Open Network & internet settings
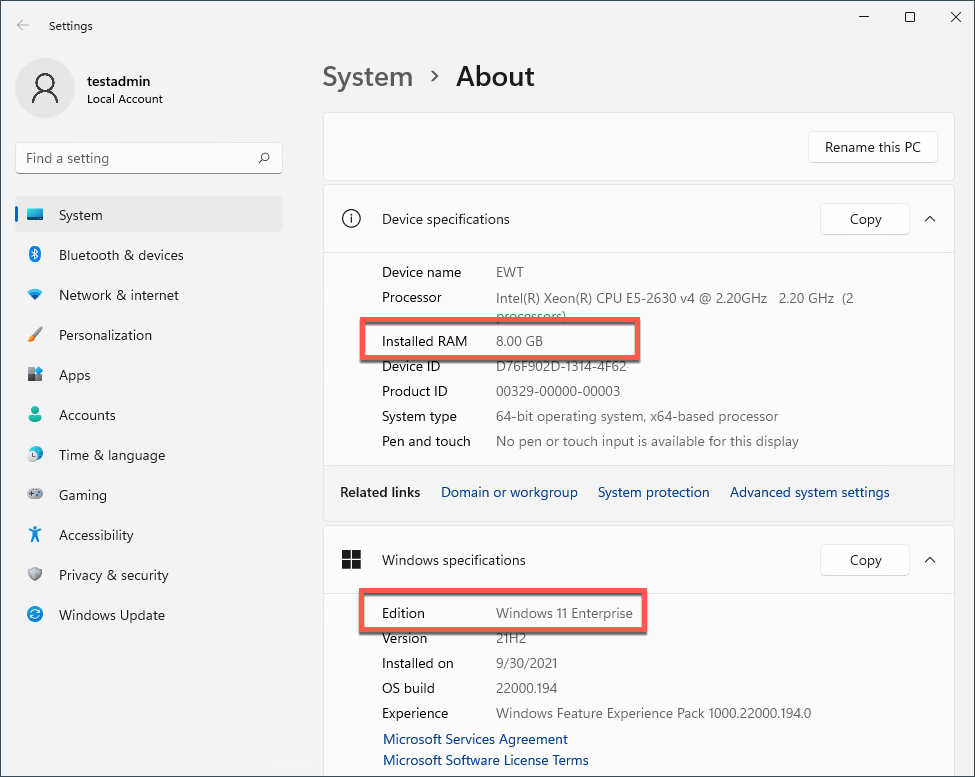The height and width of the screenshot is (777, 975). (x=149, y=295)
